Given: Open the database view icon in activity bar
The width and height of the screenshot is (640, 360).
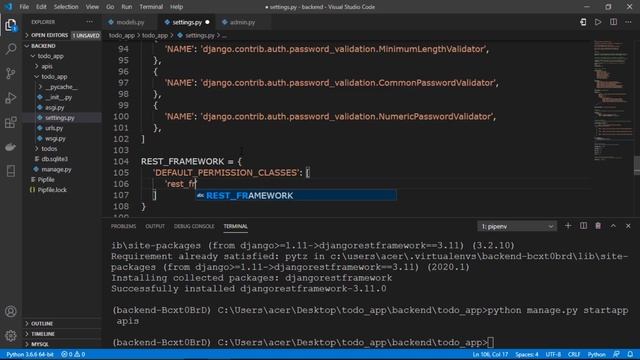Looking at the screenshot, I should coord(11,171).
